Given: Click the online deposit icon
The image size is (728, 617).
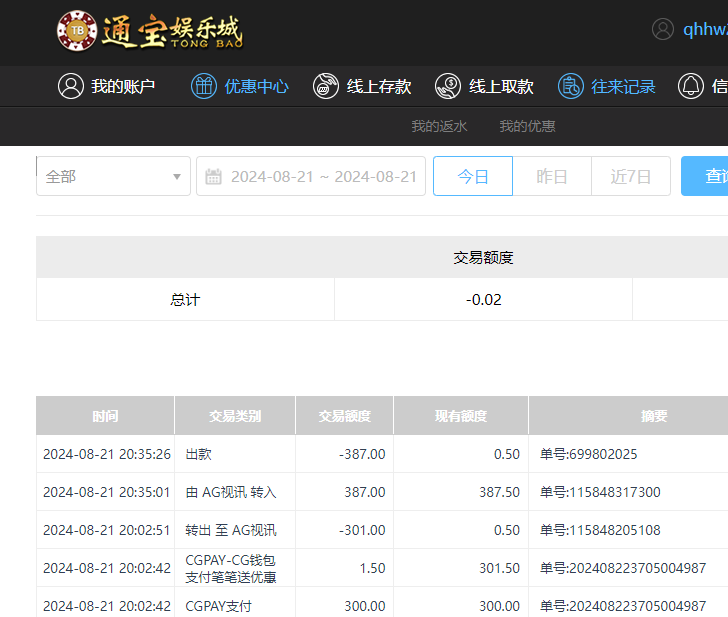Looking at the screenshot, I should tap(325, 86).
